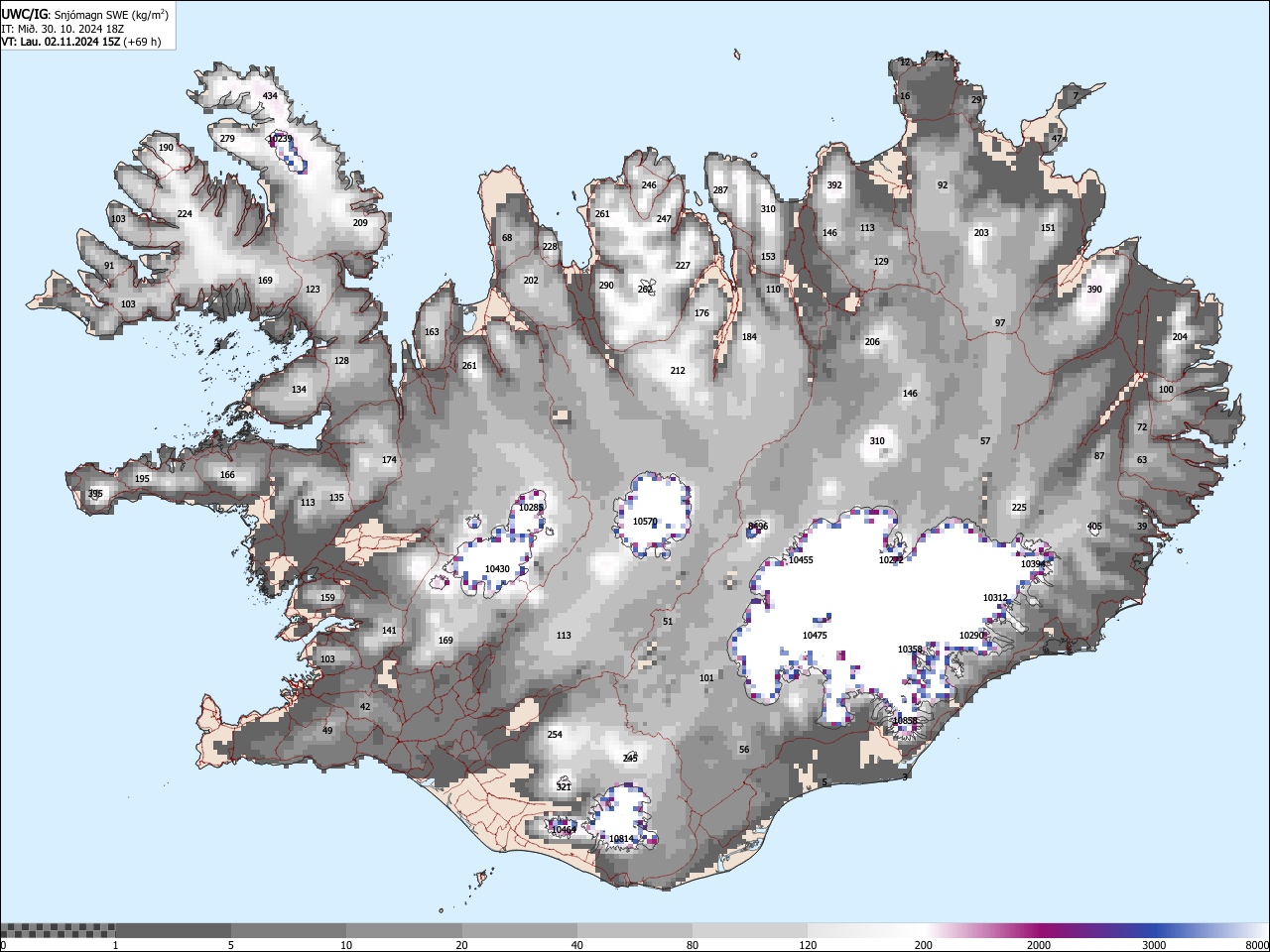This screenshot has width=1270, height=952.
Task: Click the map value '225'
Action: (1019, 508)
